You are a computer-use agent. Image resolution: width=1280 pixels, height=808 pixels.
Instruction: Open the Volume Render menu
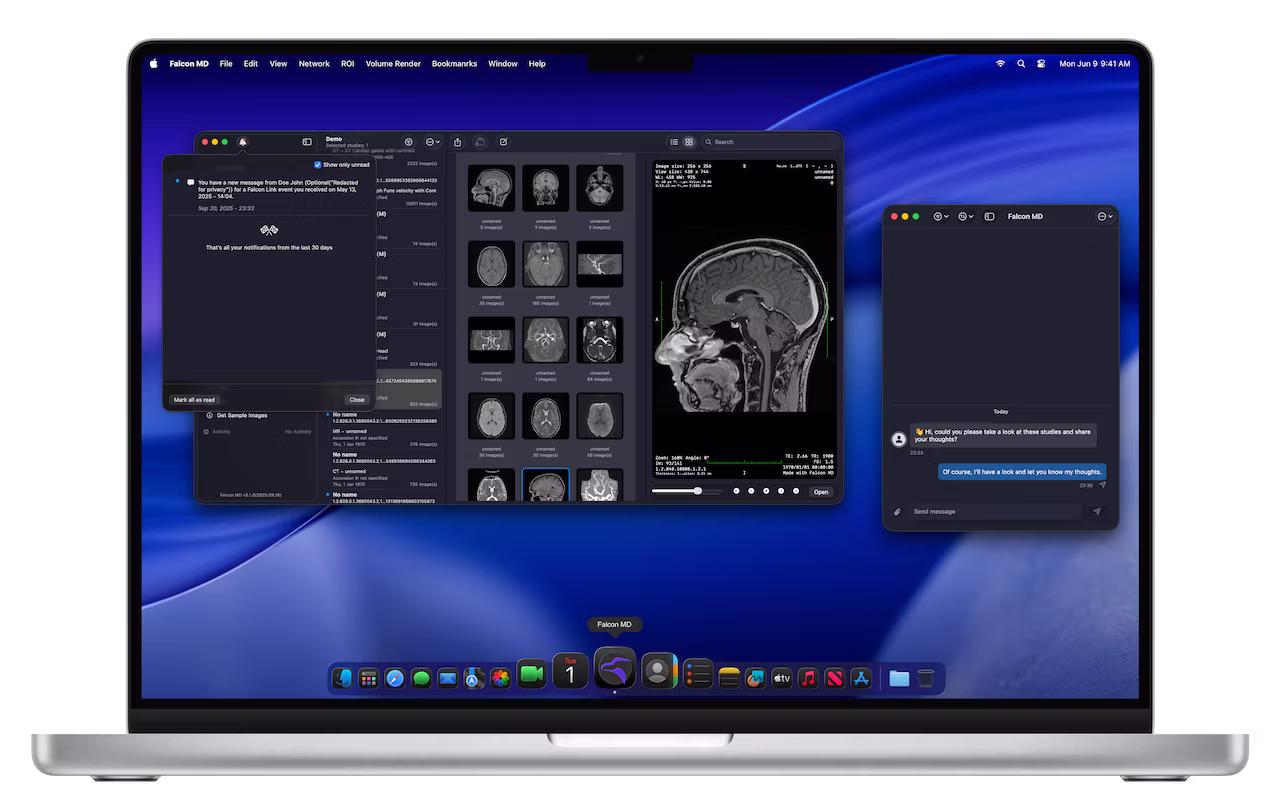pos(393,63)
